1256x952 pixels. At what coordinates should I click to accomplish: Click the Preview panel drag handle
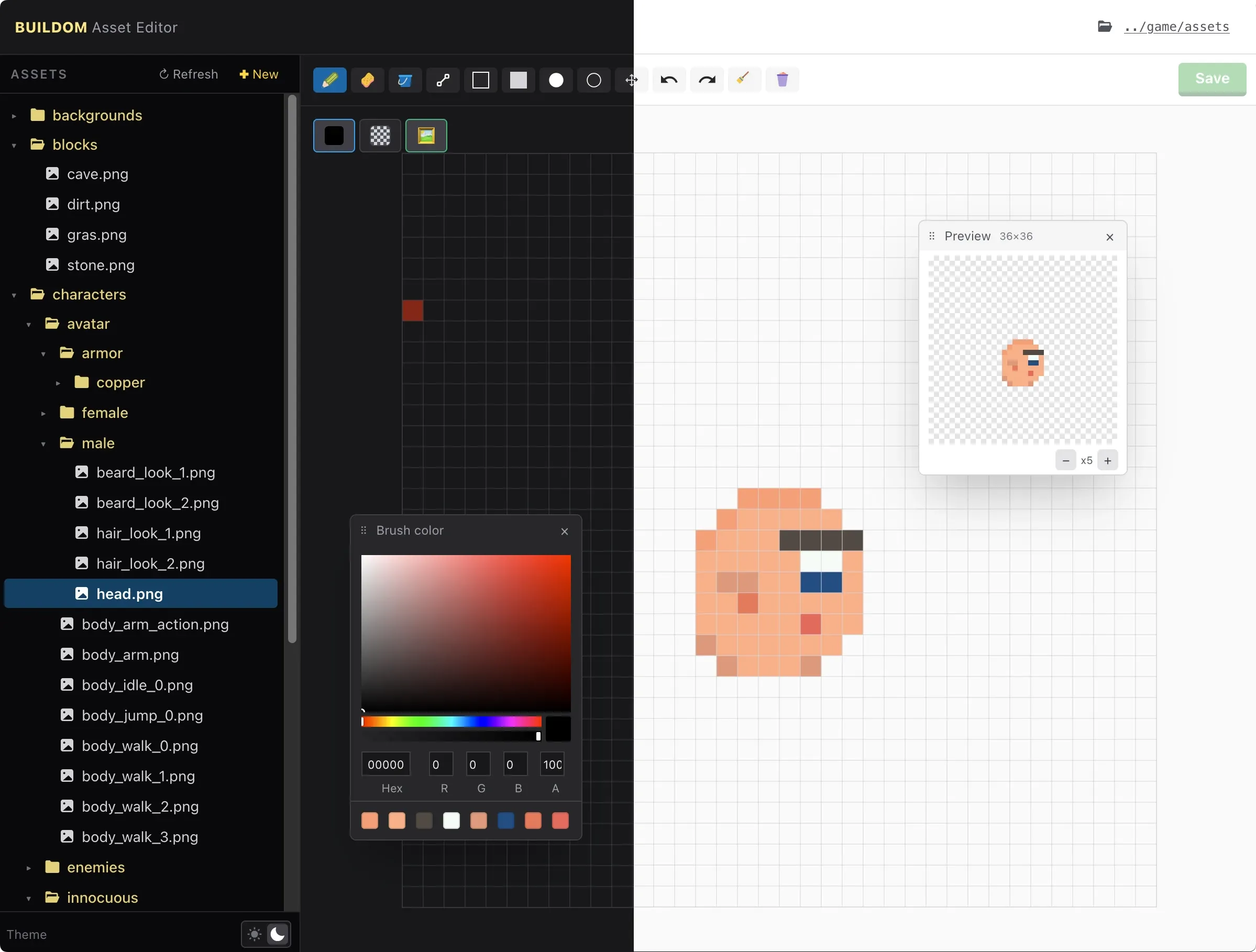tap(932, 236)
